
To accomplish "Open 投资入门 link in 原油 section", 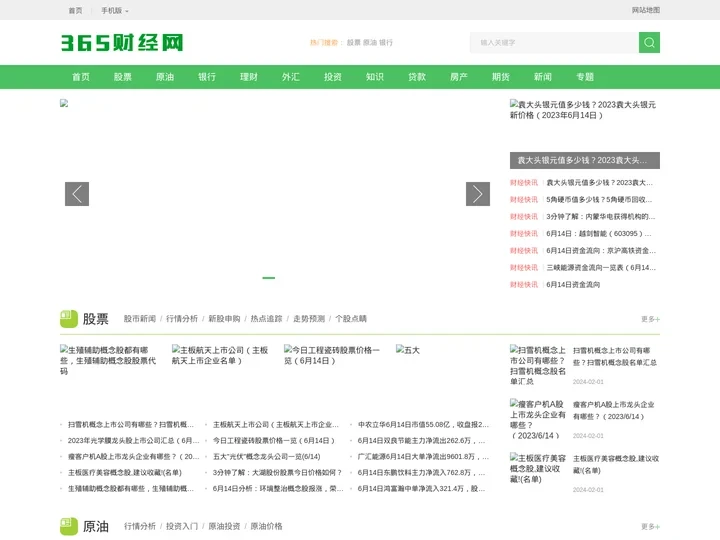I will (182, 526).
